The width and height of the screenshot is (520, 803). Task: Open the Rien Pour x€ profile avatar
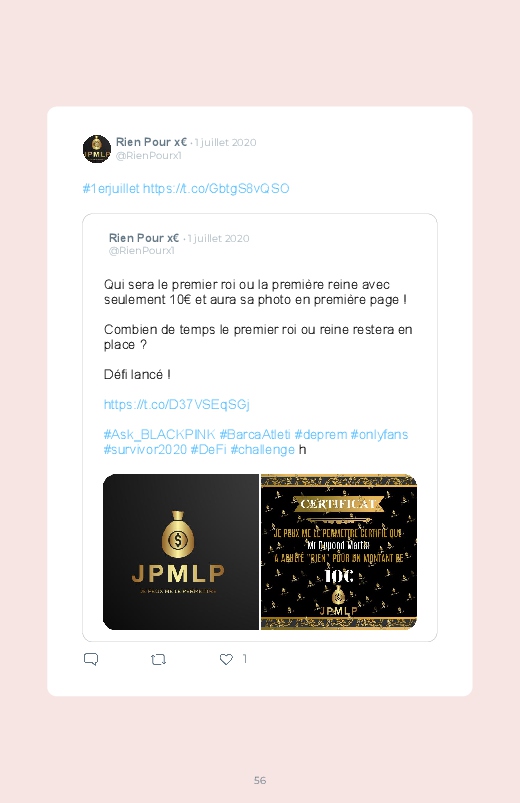click(97, 149)
